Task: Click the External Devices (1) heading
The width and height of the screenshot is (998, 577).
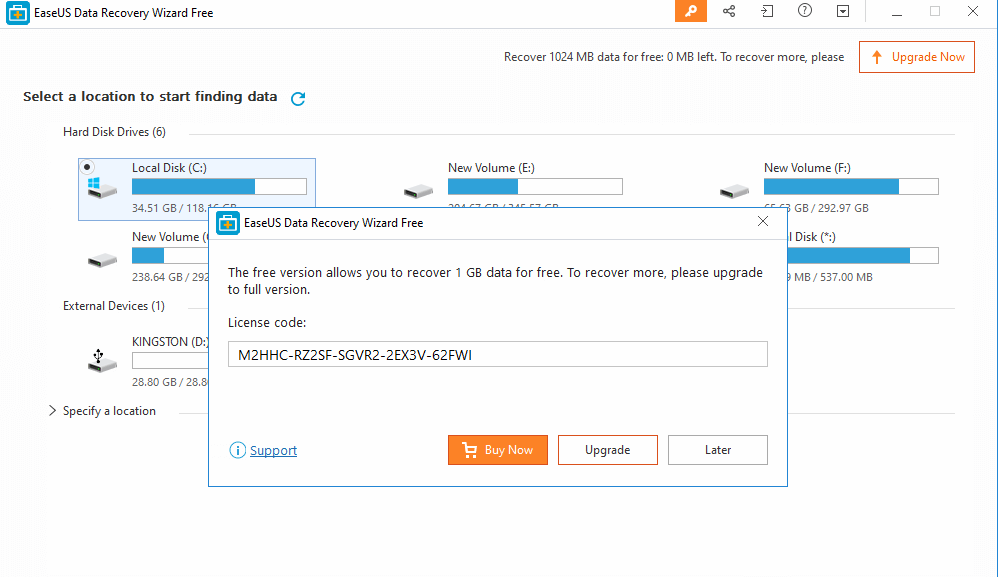Action: tap(114, 306)
